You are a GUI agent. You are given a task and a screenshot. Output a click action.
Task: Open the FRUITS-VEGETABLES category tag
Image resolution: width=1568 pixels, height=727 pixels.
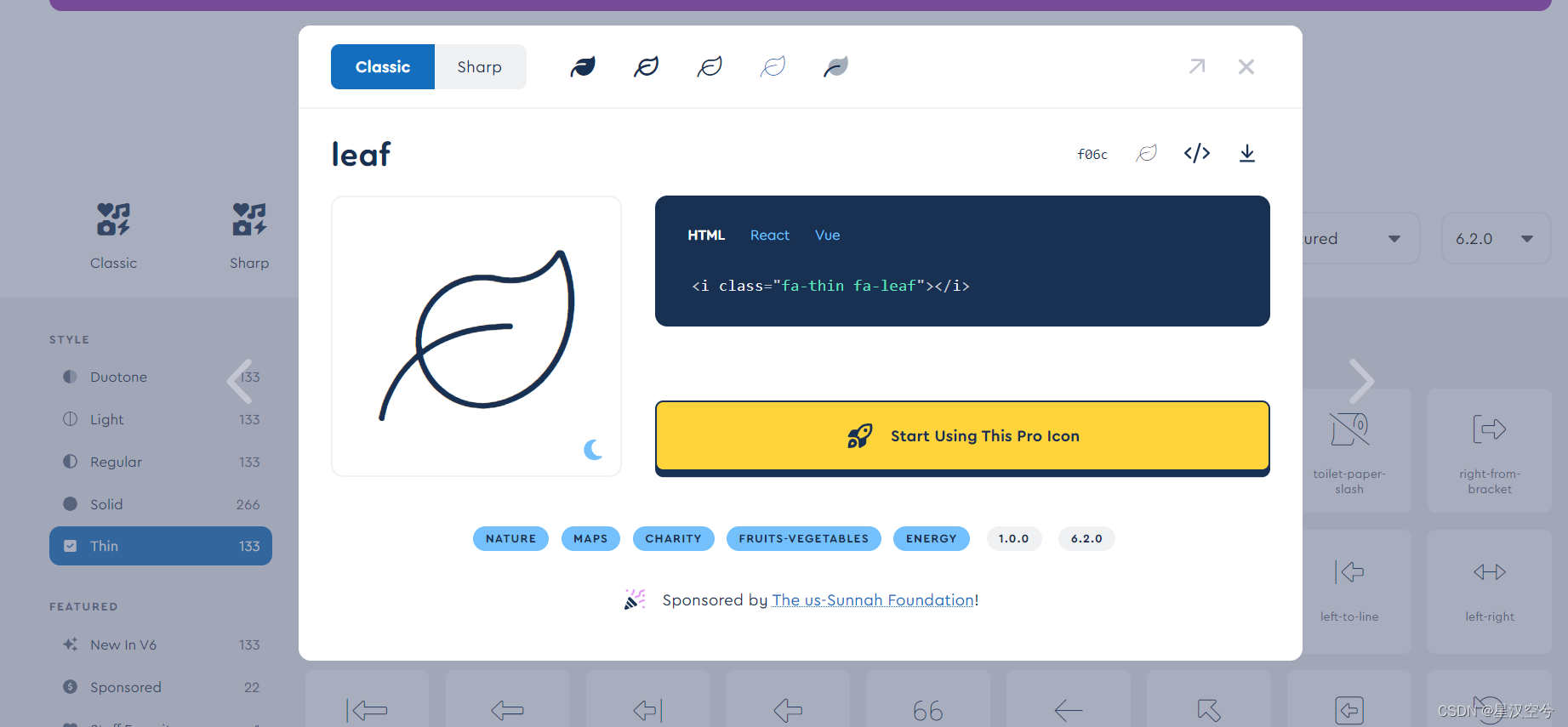[804, 539]
